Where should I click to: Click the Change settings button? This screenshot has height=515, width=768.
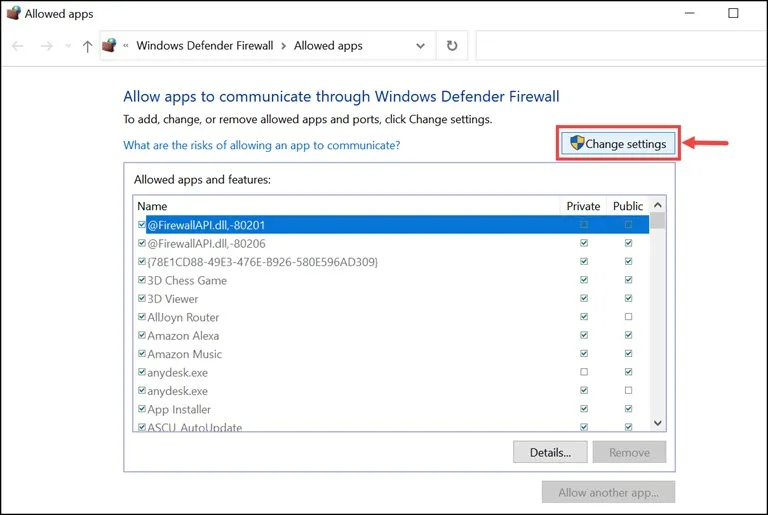point(618,144)
